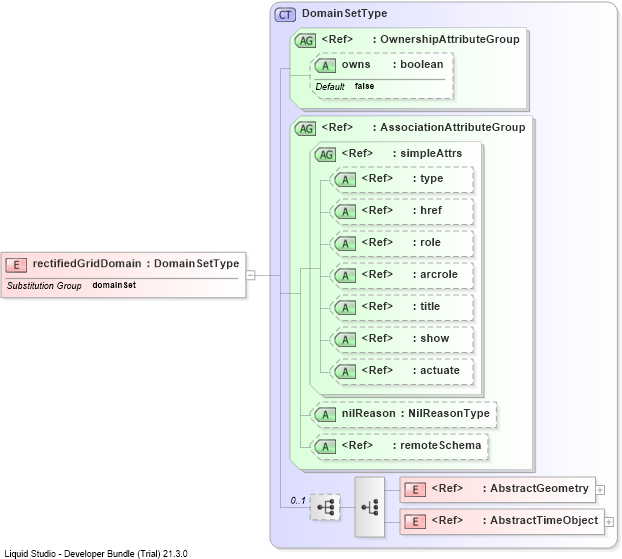Click the CT icon of DomainSetType

(x=285, y=15)
